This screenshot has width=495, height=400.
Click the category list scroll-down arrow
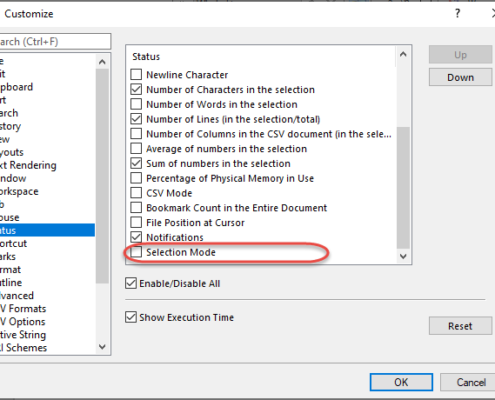102,347
